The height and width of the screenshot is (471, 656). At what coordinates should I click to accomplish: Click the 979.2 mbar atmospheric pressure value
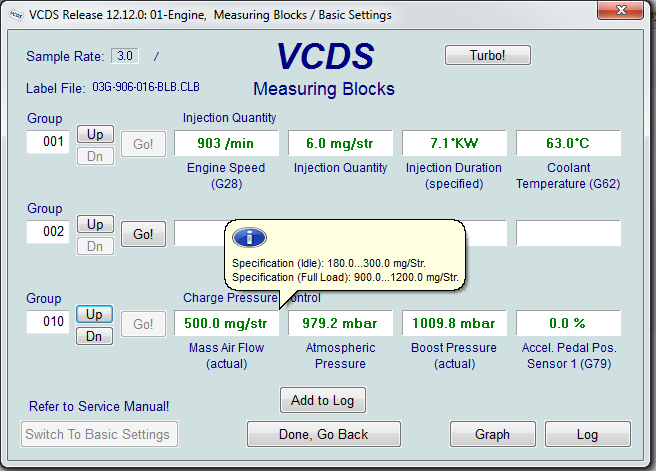tap(340, 323)
